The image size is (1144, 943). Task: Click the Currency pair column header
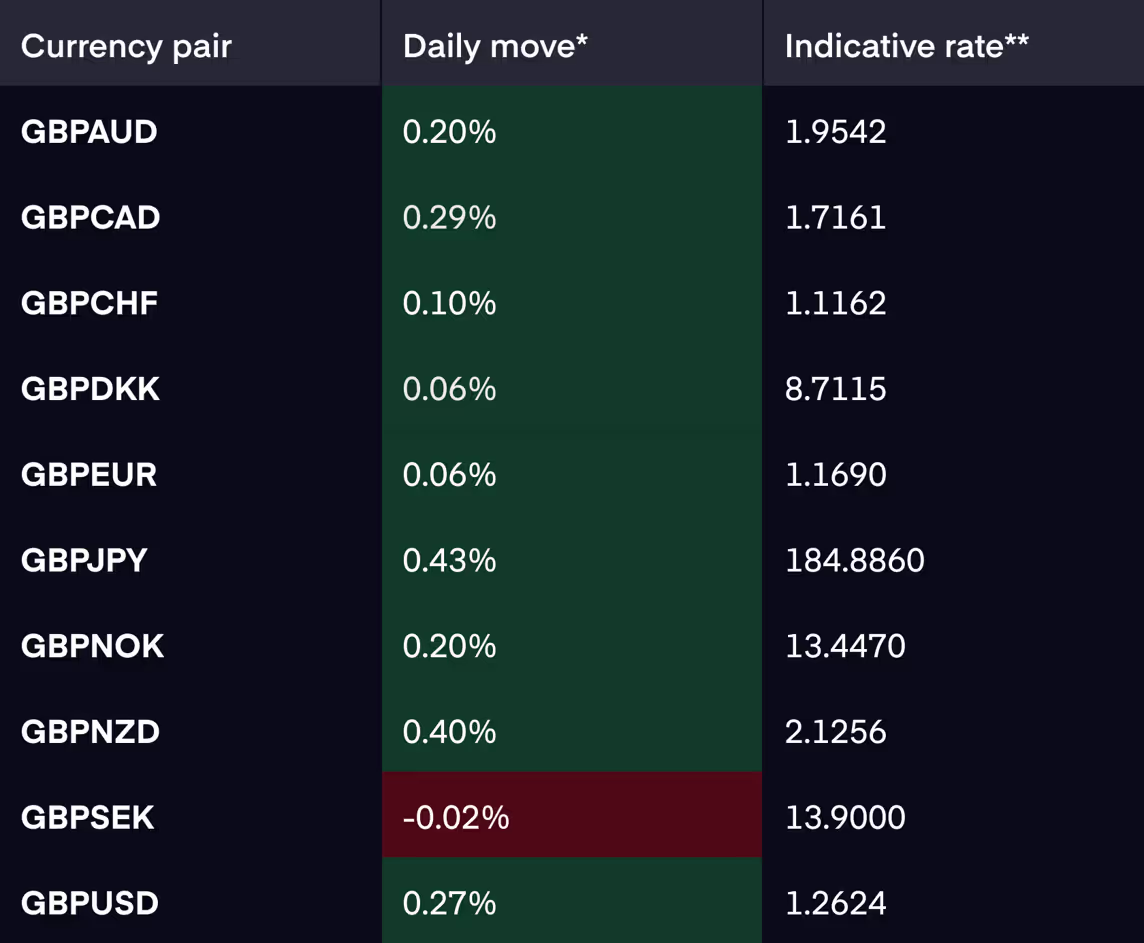click(126, 47)
